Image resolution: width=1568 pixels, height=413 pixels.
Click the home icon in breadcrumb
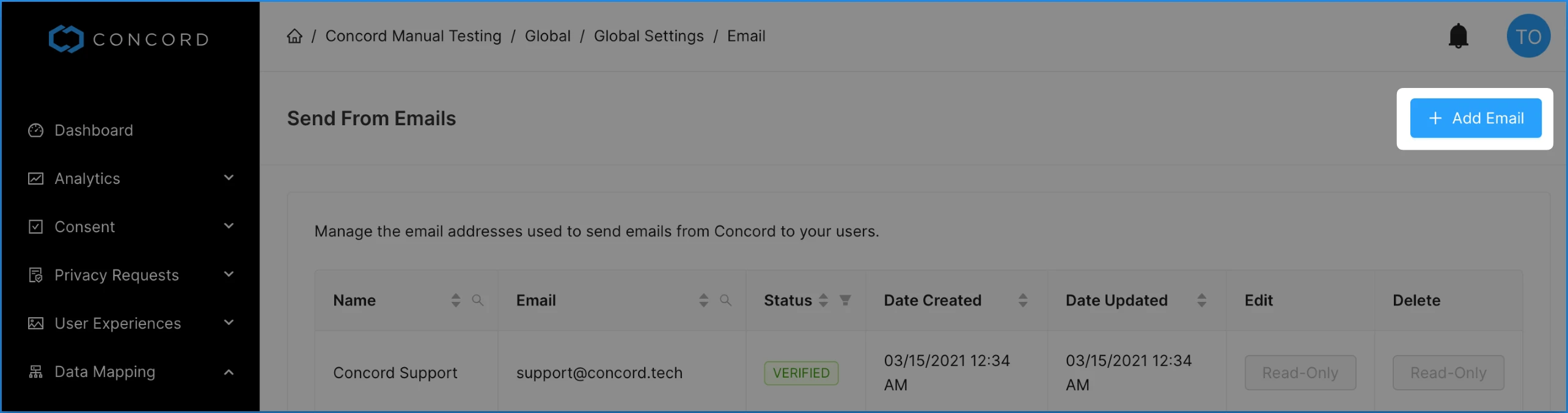295,36
